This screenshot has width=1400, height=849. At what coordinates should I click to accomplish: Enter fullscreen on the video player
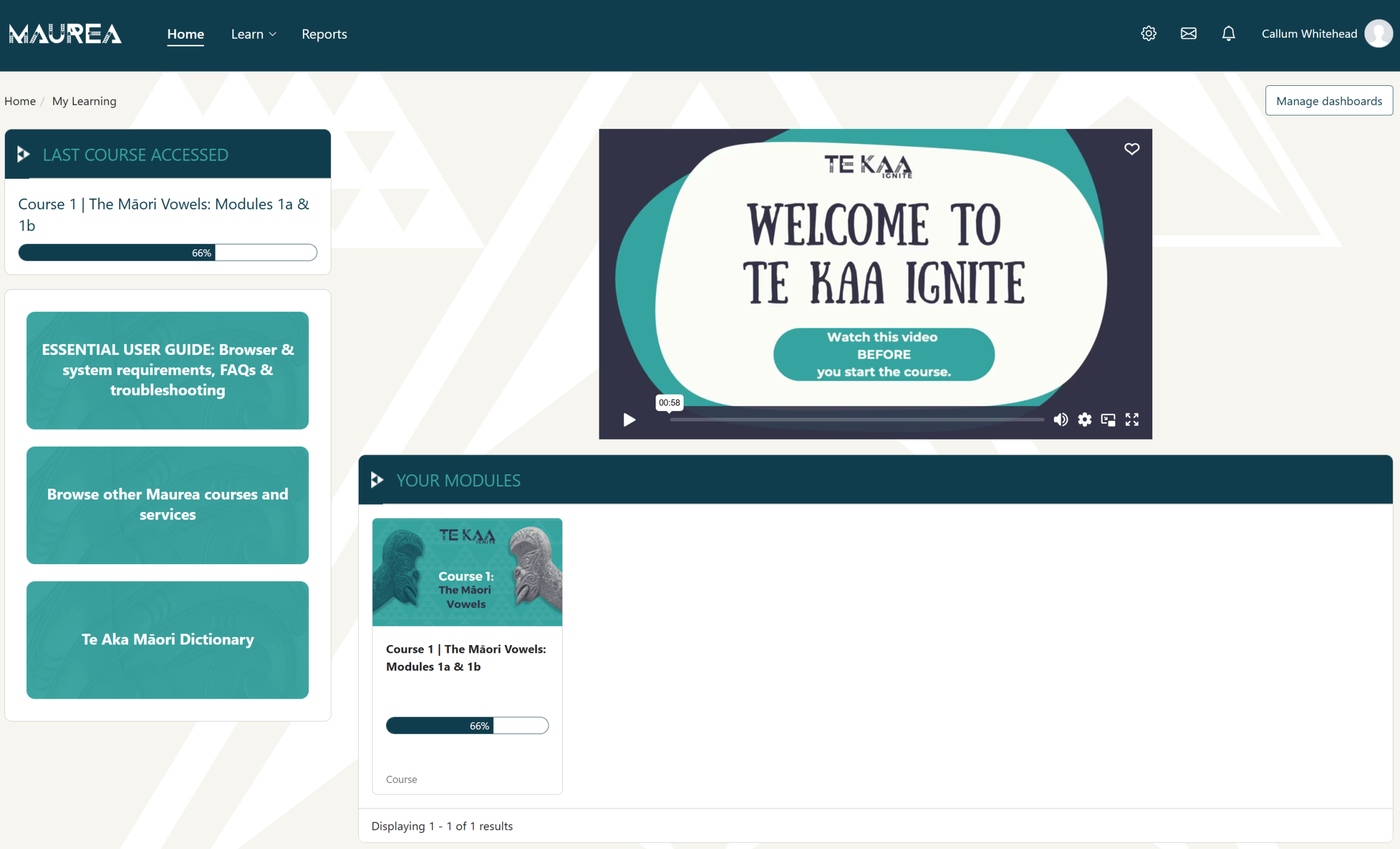tap(1132, 420)
